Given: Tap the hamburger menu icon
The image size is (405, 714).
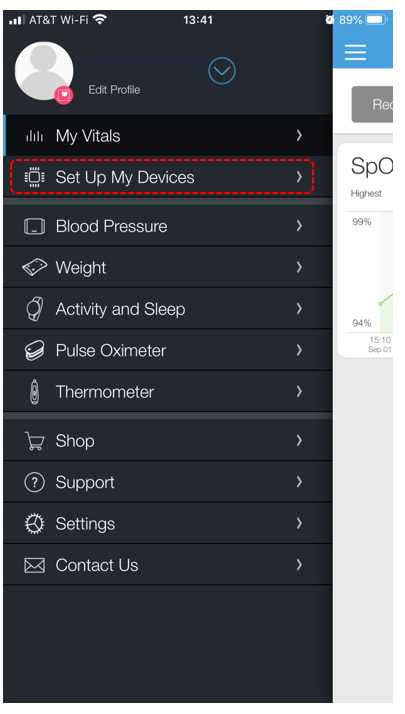Looking at the screenshot, I should point(355,52).
